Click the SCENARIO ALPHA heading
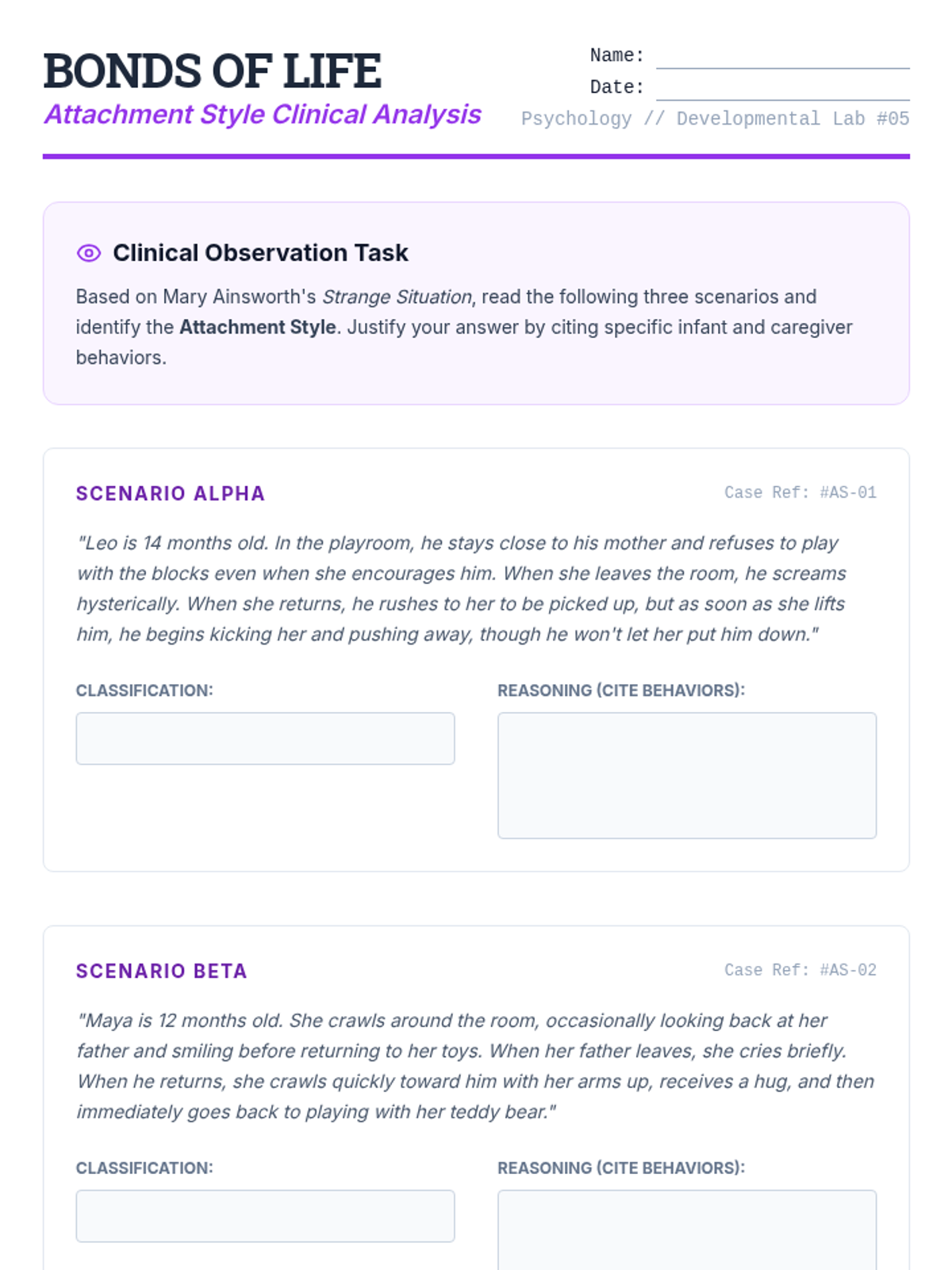 171,494
